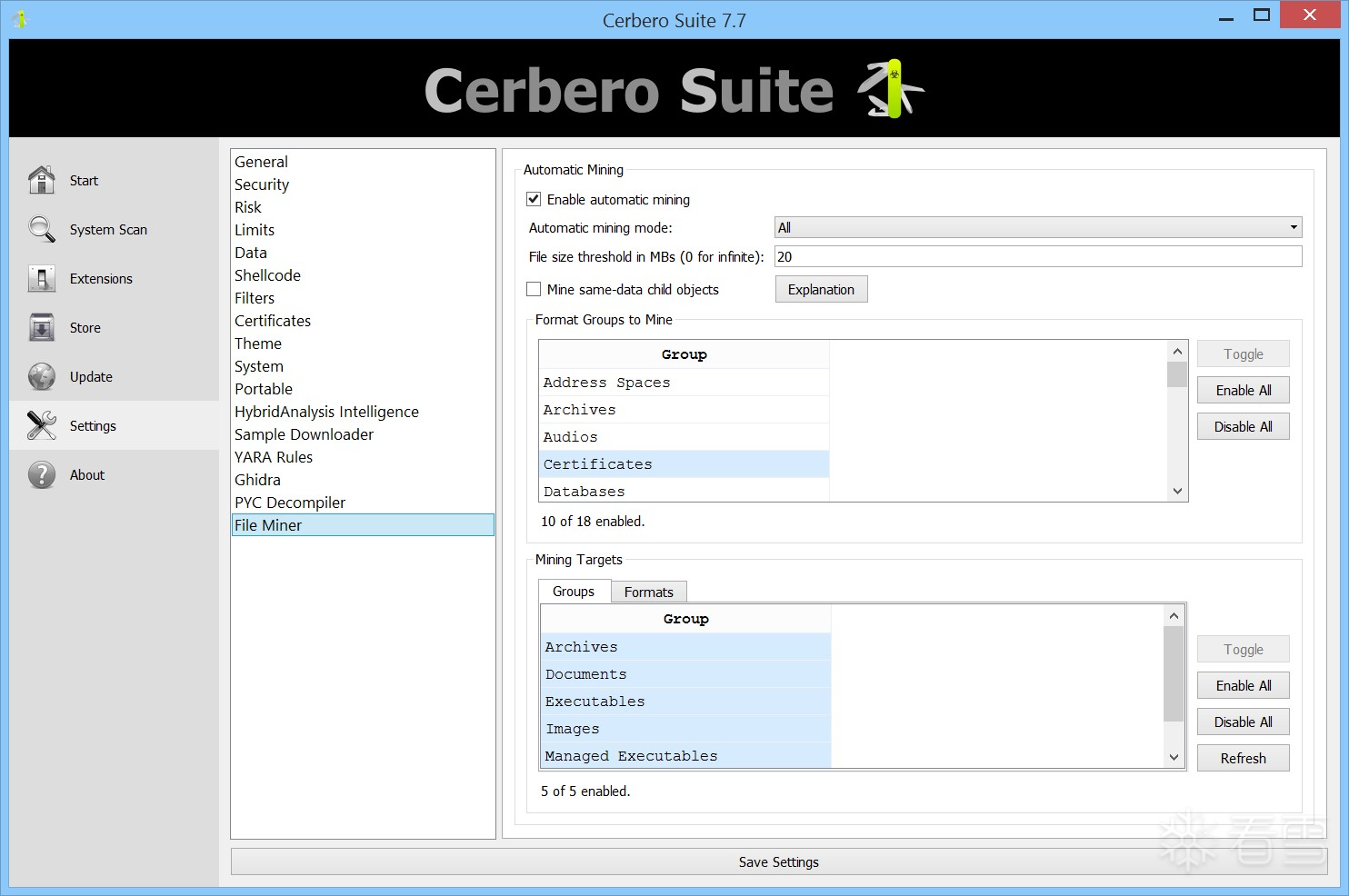
Task: Click the Mining Targets scrollbar up arrow
Action: (x=1174, y=616)
